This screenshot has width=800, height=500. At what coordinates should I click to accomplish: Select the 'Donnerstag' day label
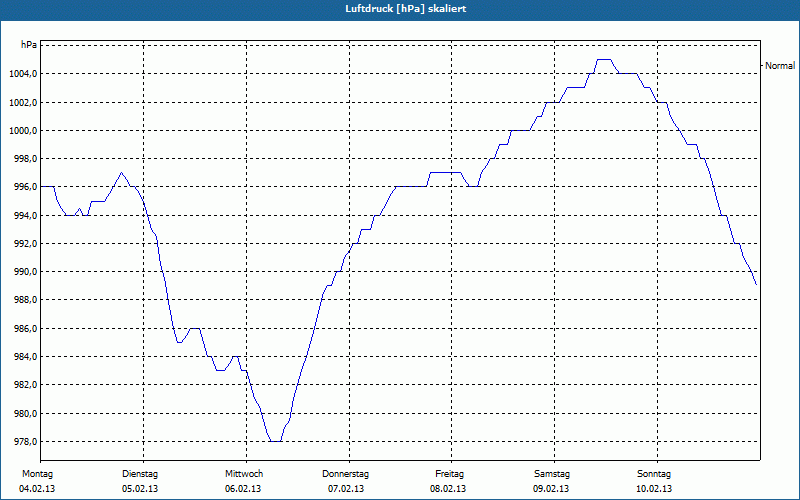tap(345, 474)
